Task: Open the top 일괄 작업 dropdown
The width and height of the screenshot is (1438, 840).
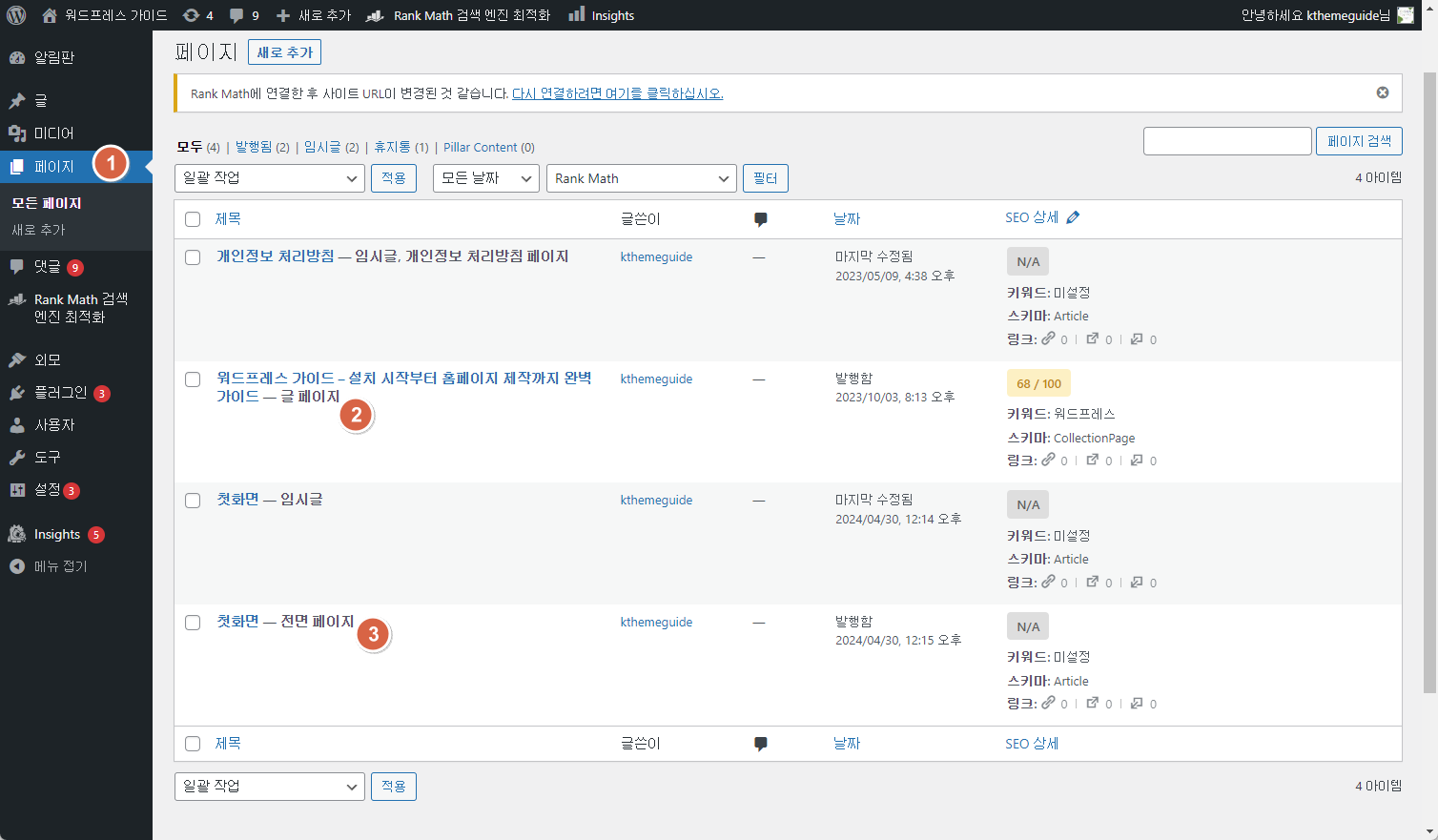Action: click(x=270, y=178)
